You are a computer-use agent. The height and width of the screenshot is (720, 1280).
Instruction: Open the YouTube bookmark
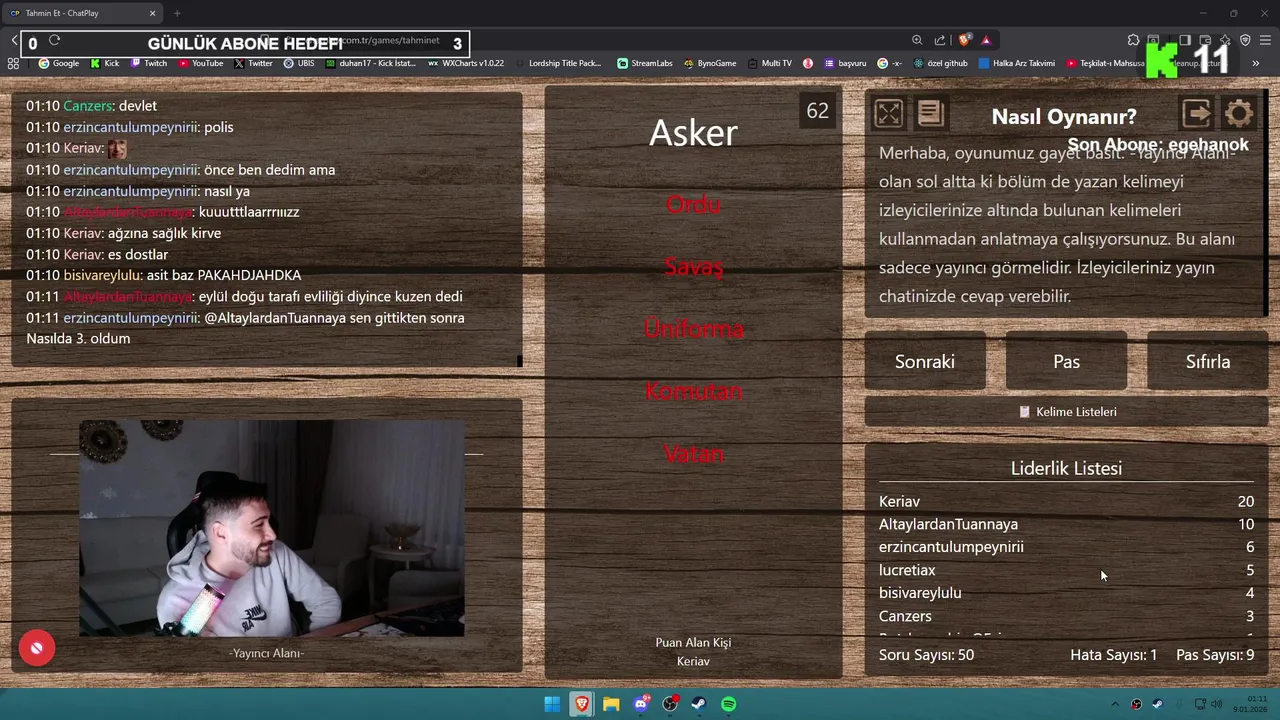pos(201,63)
